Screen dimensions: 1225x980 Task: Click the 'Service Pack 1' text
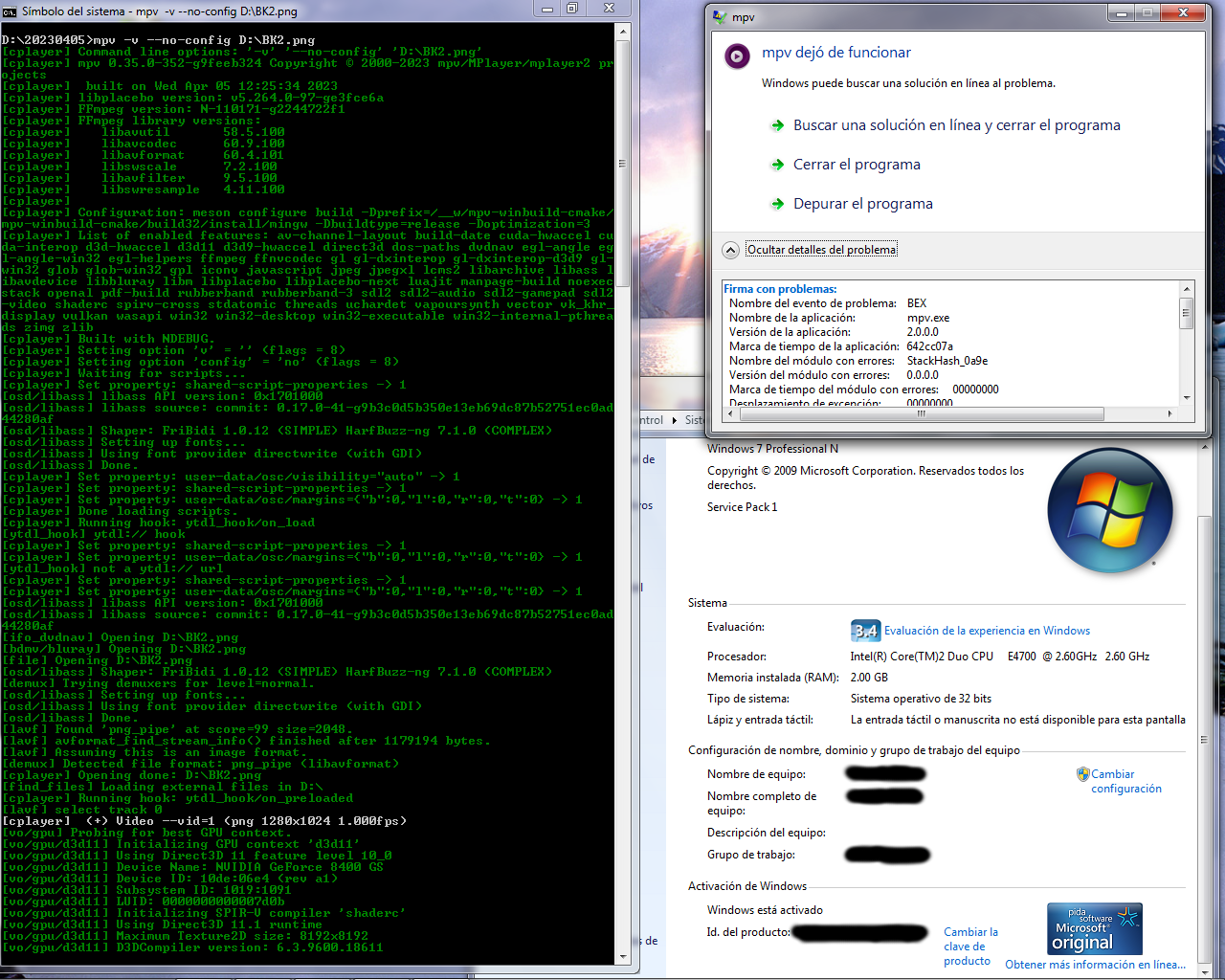743,507
